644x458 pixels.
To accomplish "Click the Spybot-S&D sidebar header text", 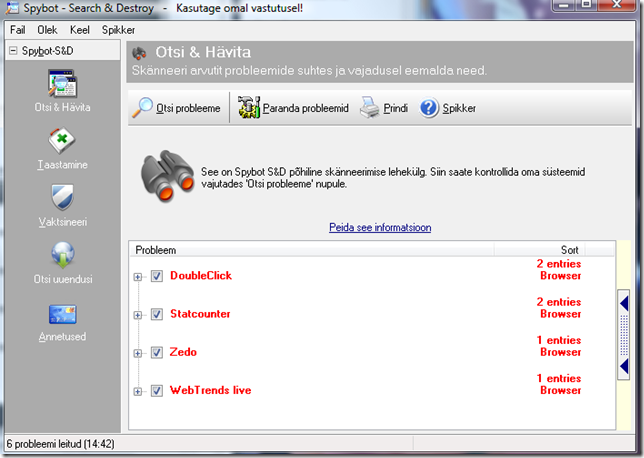I will [48, 51].
